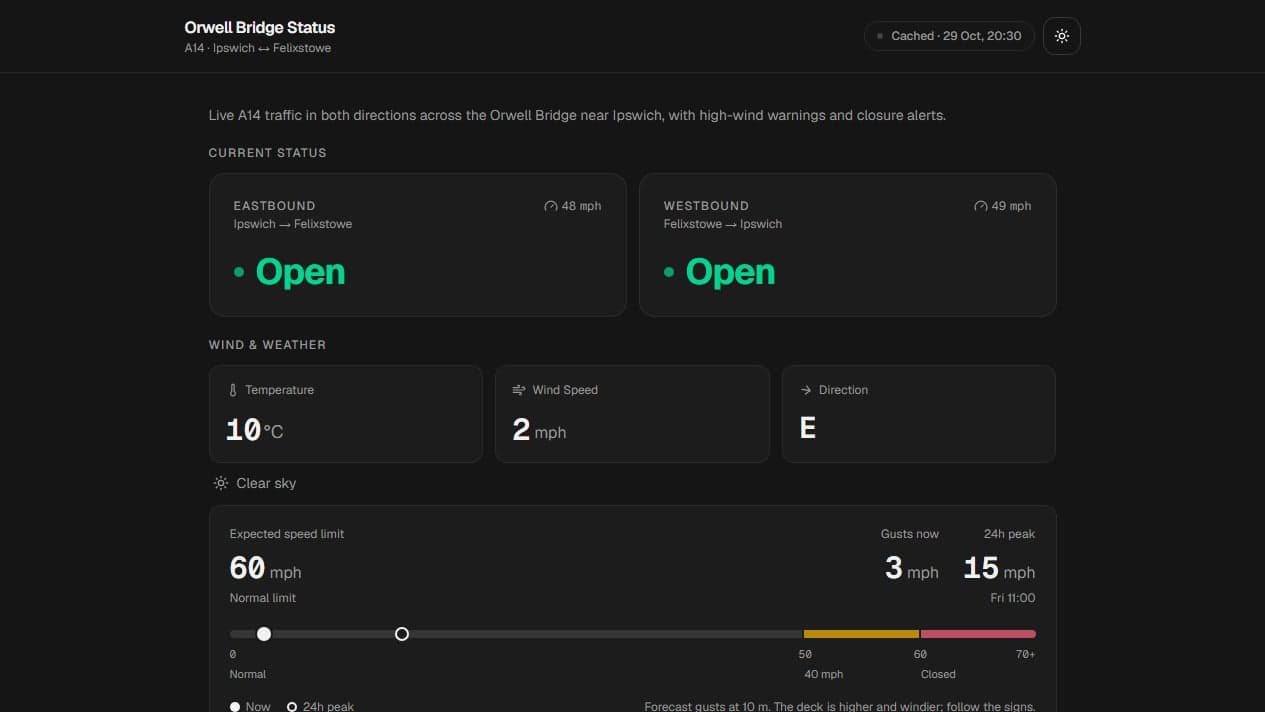
Task: Click the 70+ scale label
Action: (1025, 654)
